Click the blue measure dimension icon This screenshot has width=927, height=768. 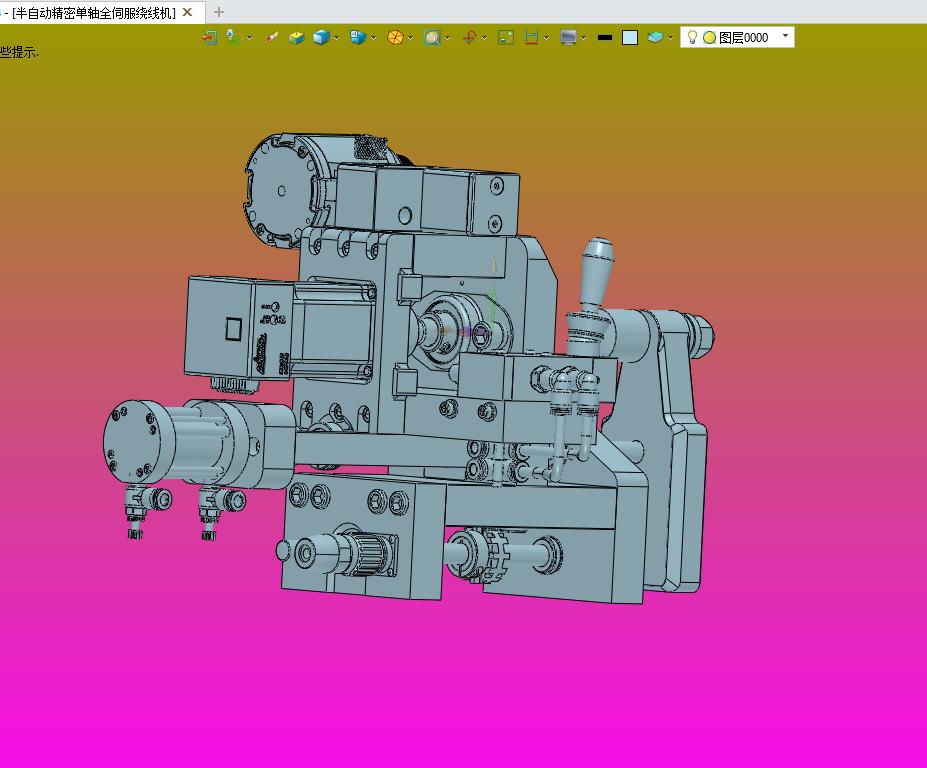(x=531, y=38)
